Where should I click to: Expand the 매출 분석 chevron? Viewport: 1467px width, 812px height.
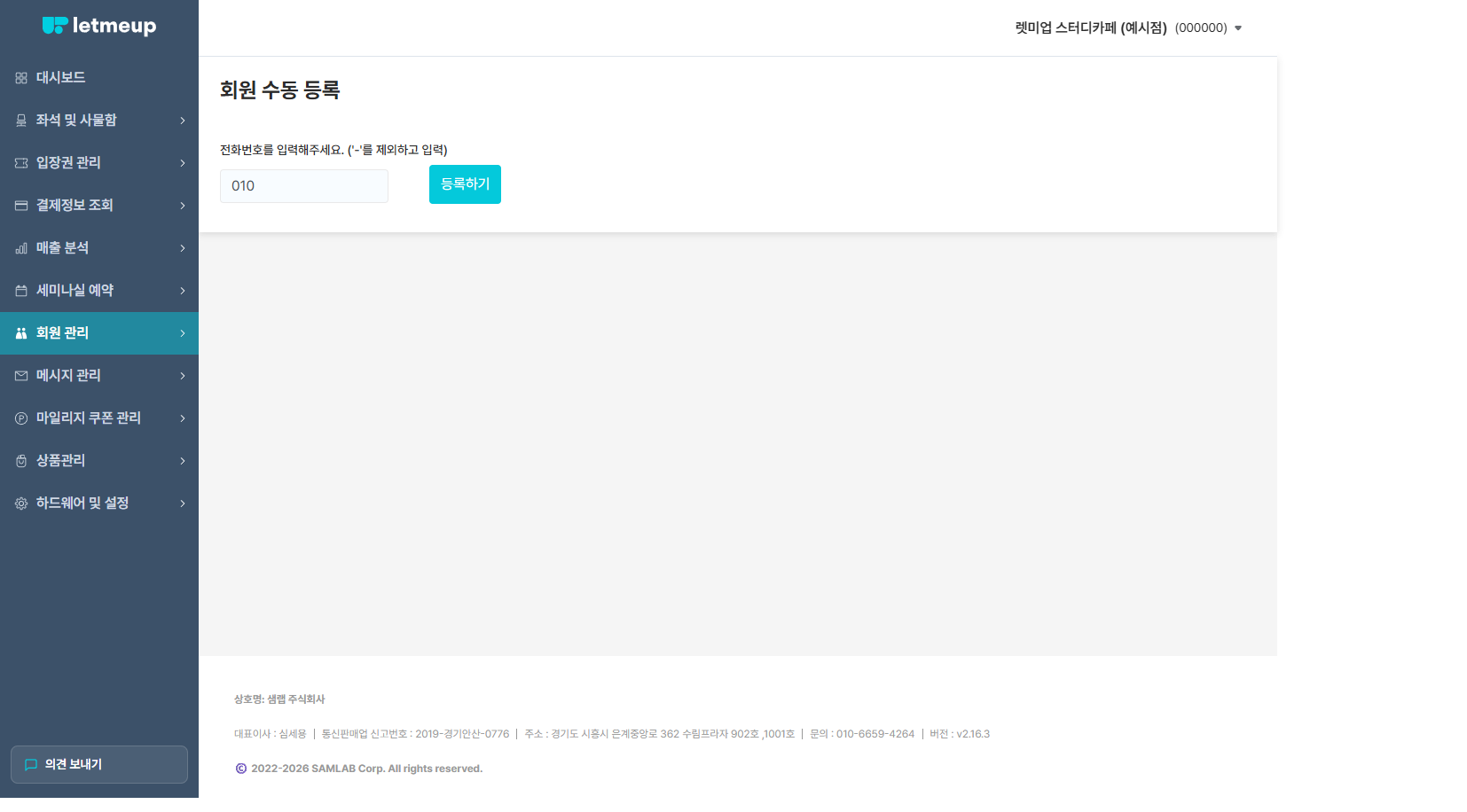[183, 248]
